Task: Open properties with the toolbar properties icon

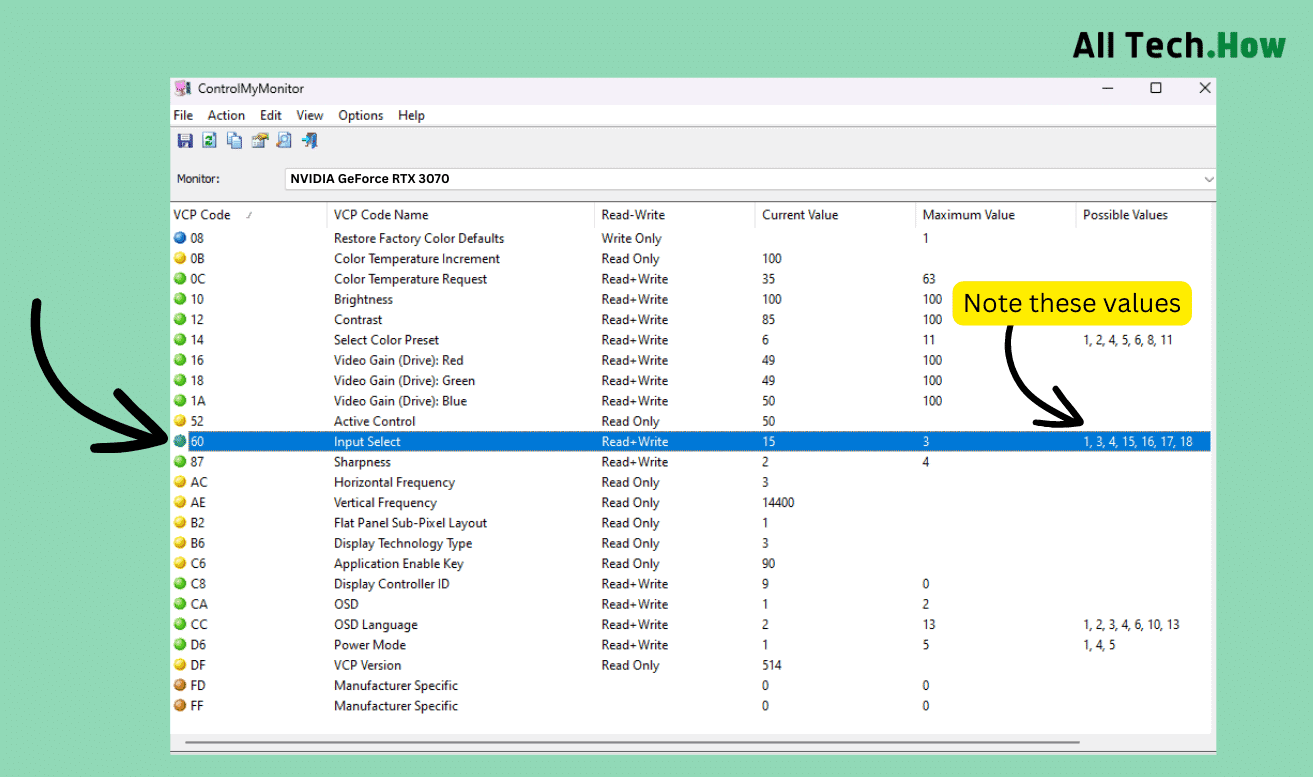Action: pos(259,140)
